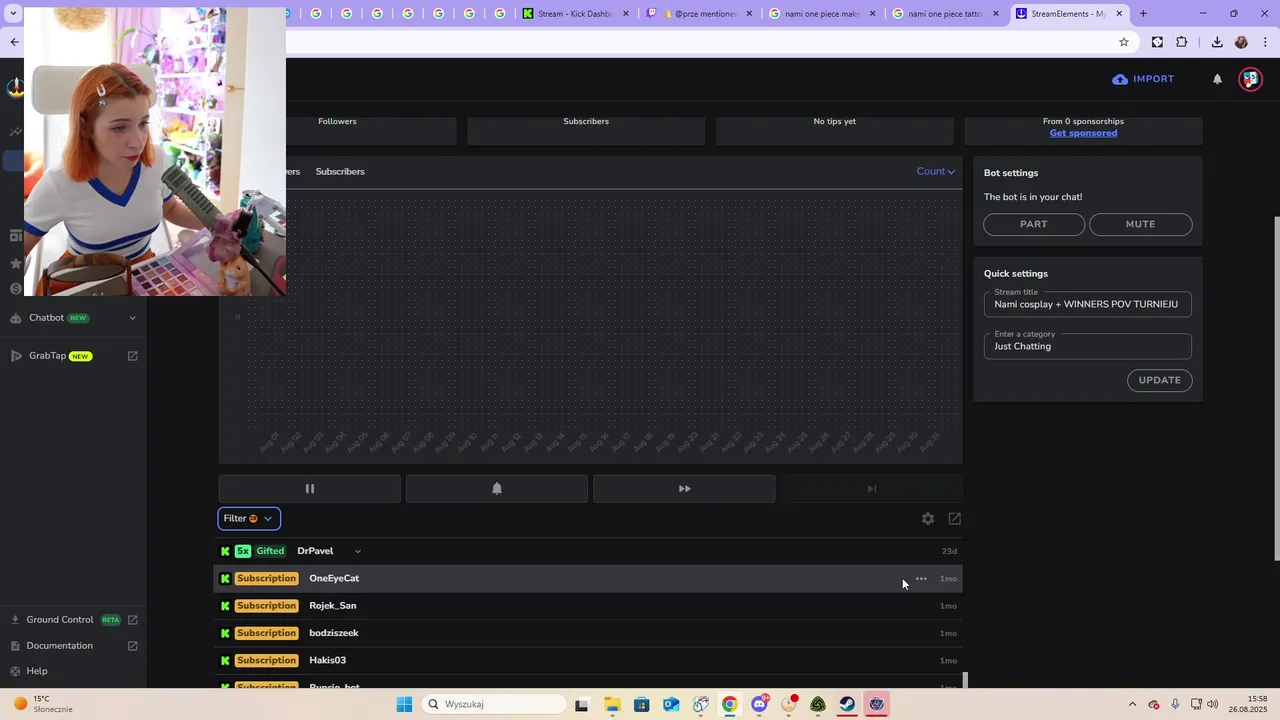Open GrabTap in sidebar
1280x720 pixels.
click(x=47, y=356)
